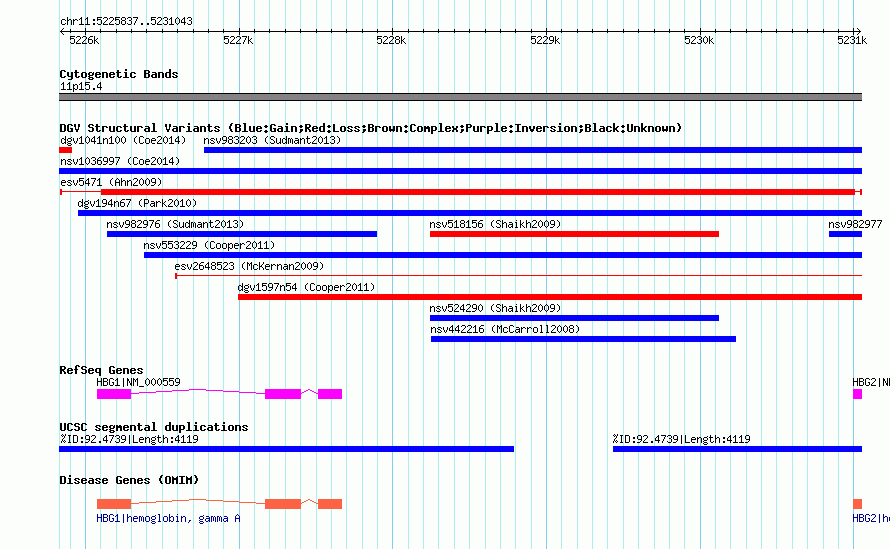Click right segmental duplication bar
This screenshot has width=890, height=549.
737,449
